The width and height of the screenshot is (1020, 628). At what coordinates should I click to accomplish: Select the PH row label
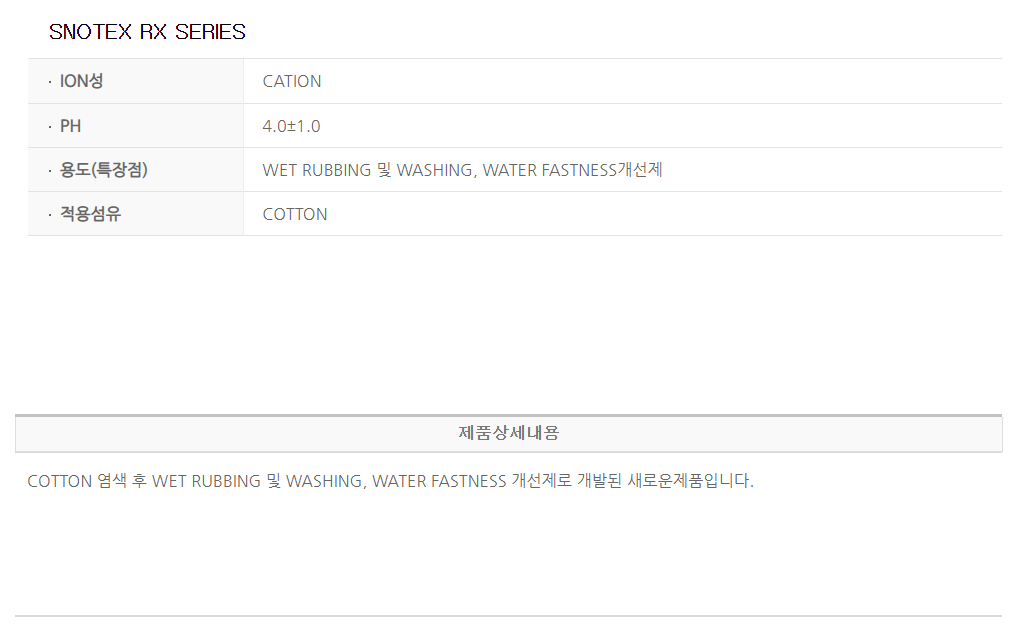pyautogui.click(x=70, y=126)
